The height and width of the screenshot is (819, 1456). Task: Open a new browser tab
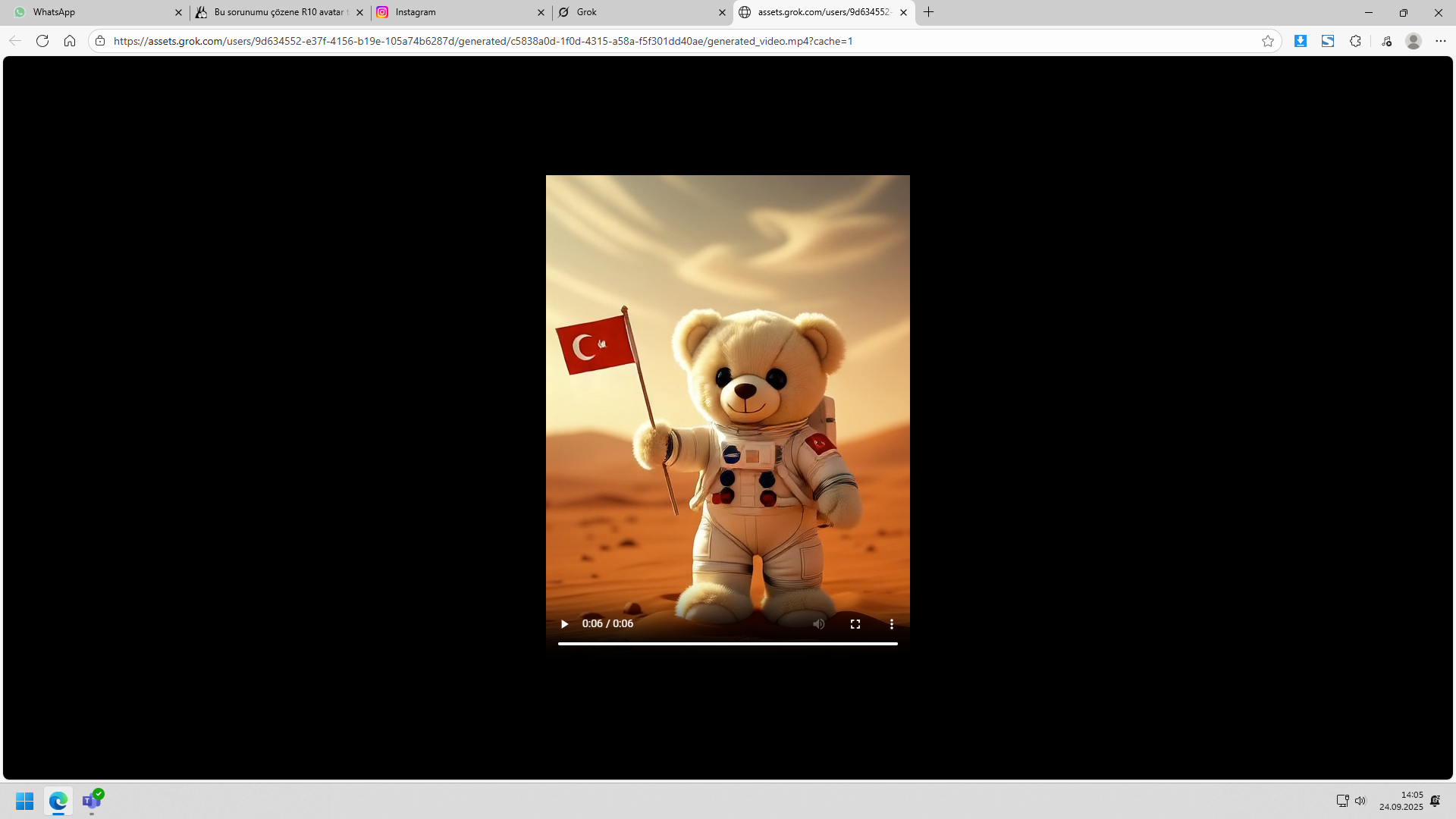pos(929,12)
